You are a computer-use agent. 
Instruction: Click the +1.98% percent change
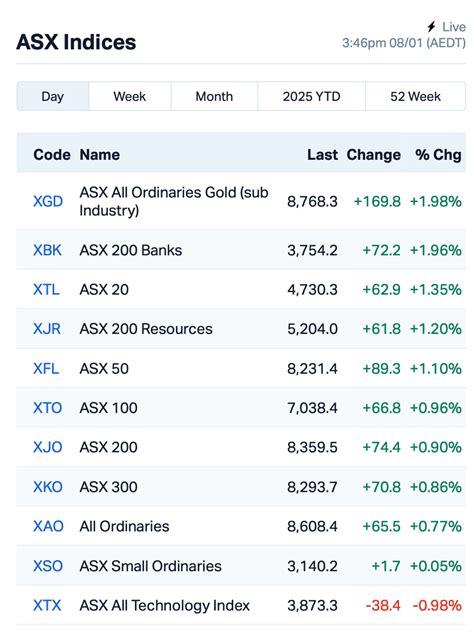[x=435, y=201]
